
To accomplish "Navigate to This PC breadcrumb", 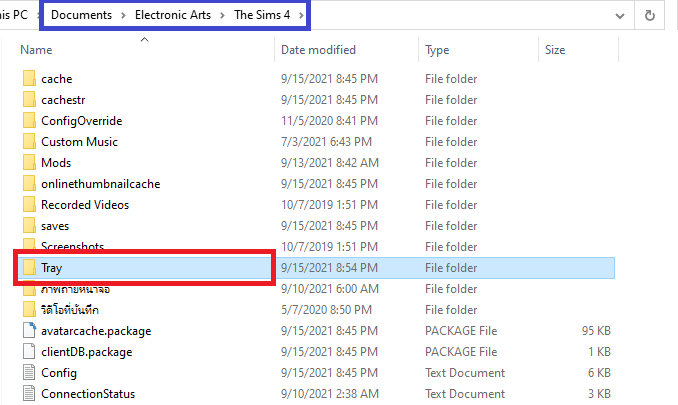I will (14, 15).
